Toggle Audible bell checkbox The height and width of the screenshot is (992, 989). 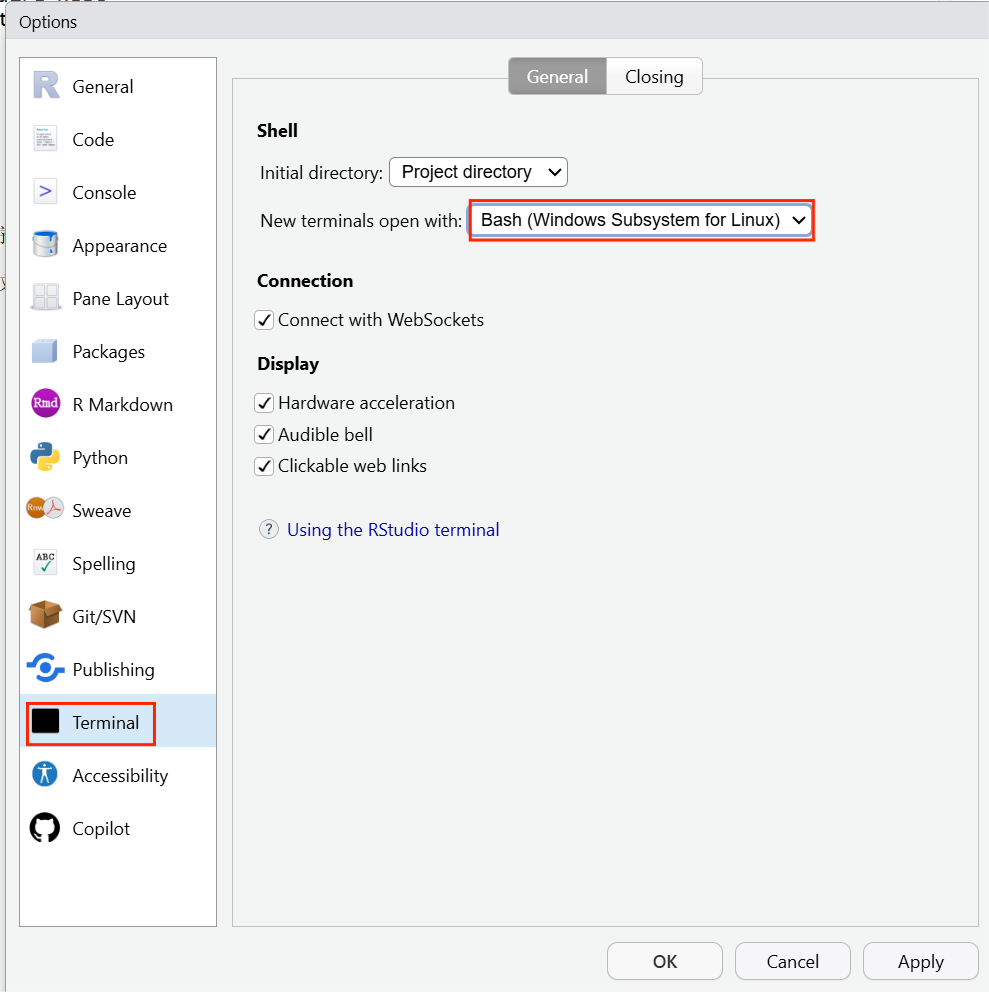tap(264, 435)
